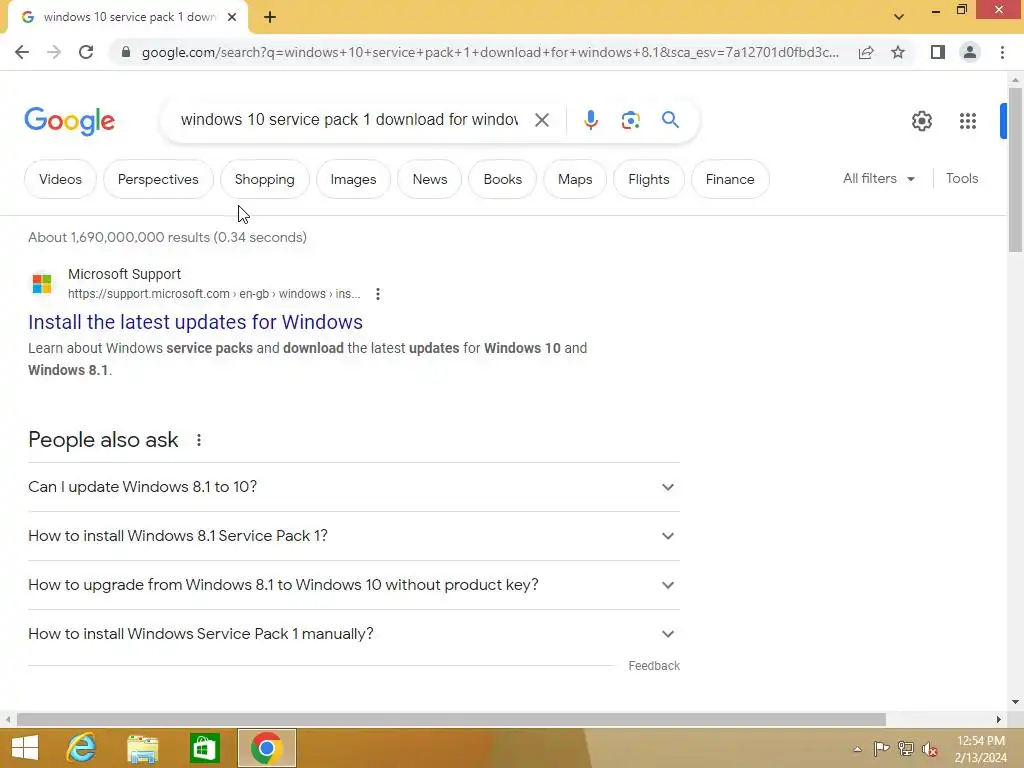Viewport: 1024px width, 768px height.
Task: Clear the search query text
Action: [x=541, y=120]
